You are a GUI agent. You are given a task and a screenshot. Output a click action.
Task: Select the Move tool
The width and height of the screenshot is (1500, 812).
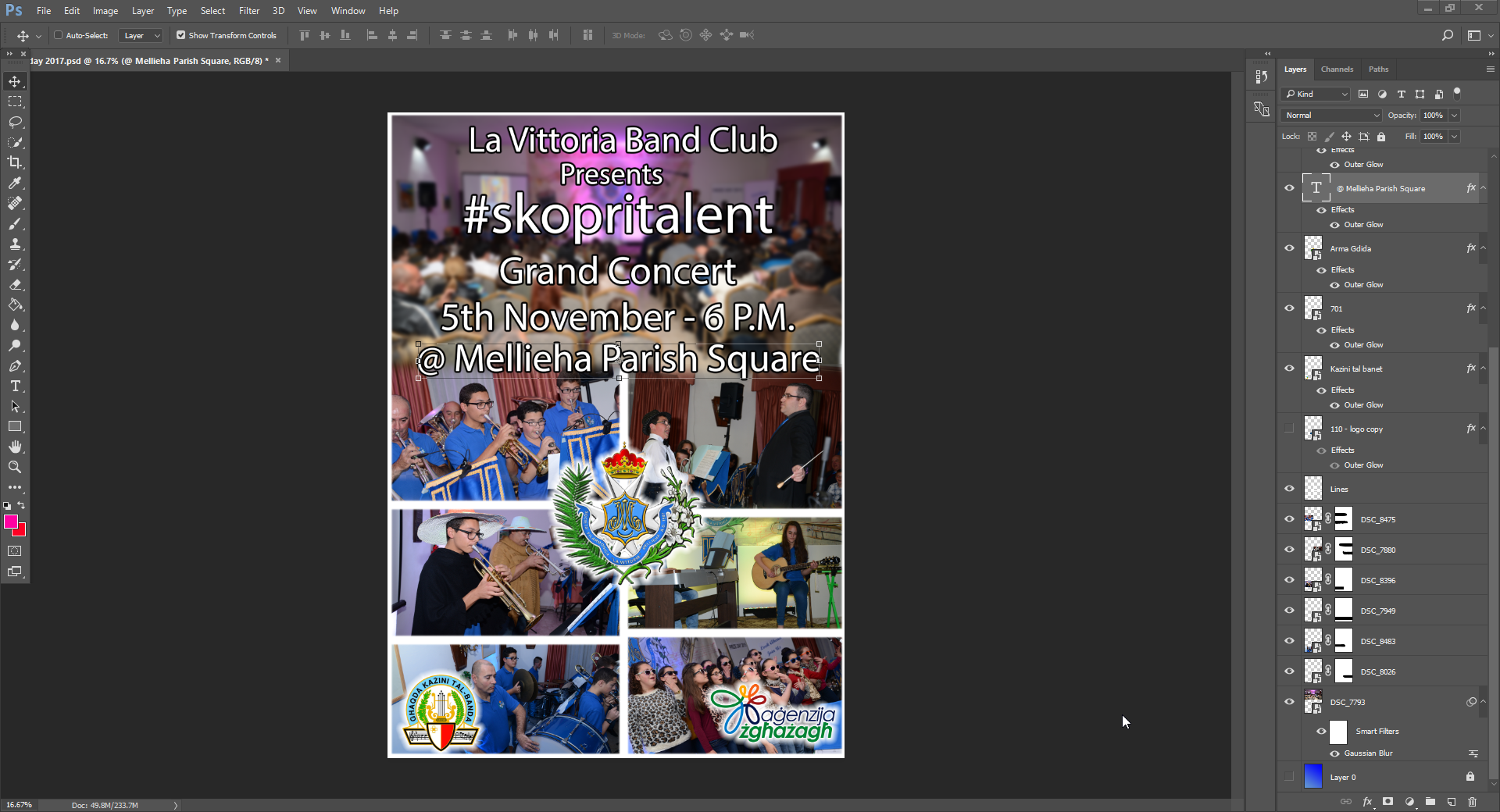15,81
